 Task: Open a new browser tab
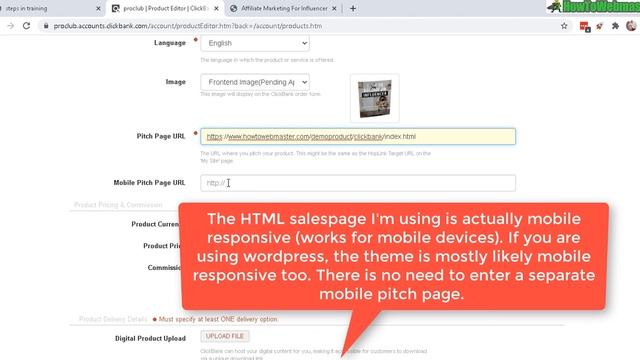pyautogui.click(x=353, y=8)
